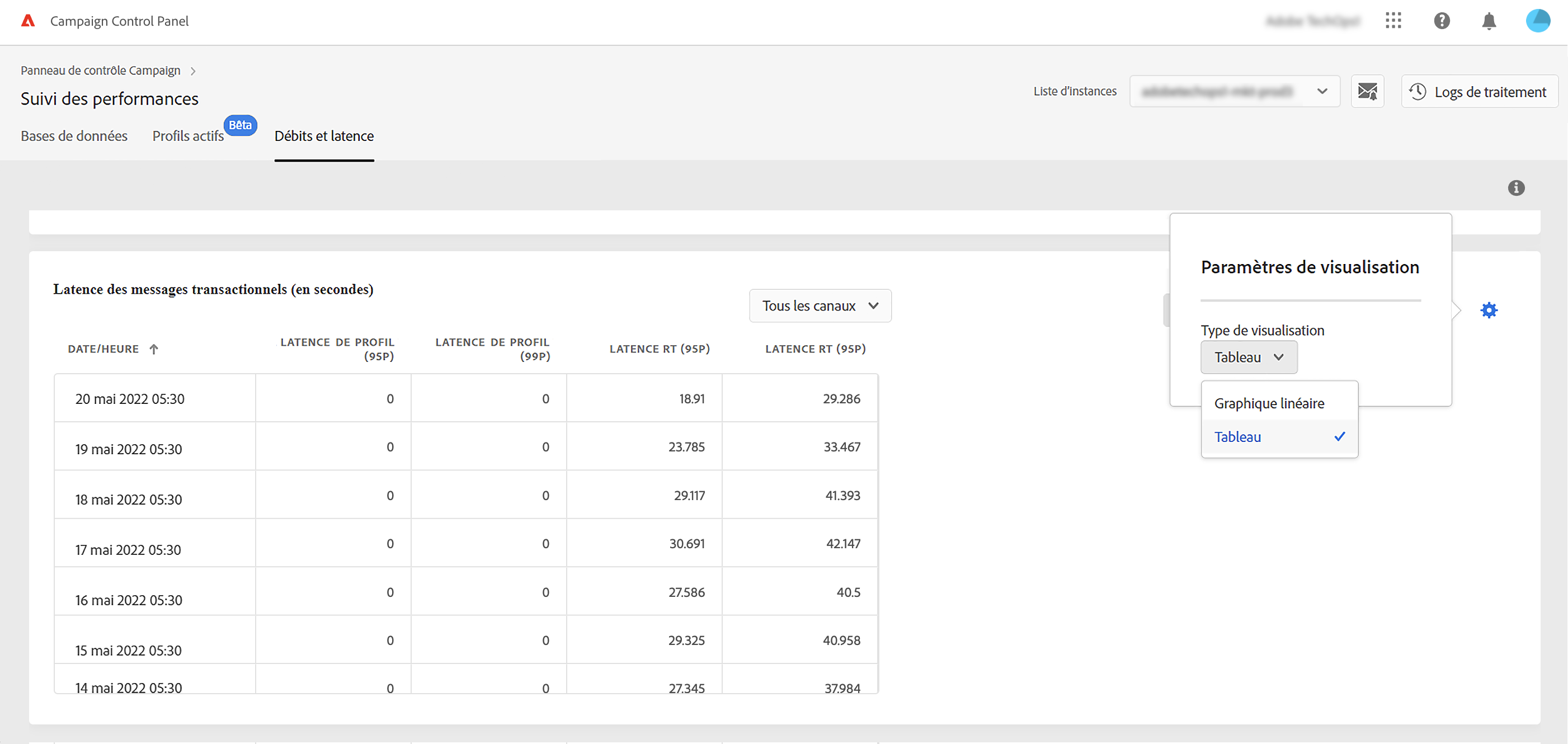Screen dimensions: 1568x744
Task: Switch to the Bases de données tab
Action: (74, 136)
